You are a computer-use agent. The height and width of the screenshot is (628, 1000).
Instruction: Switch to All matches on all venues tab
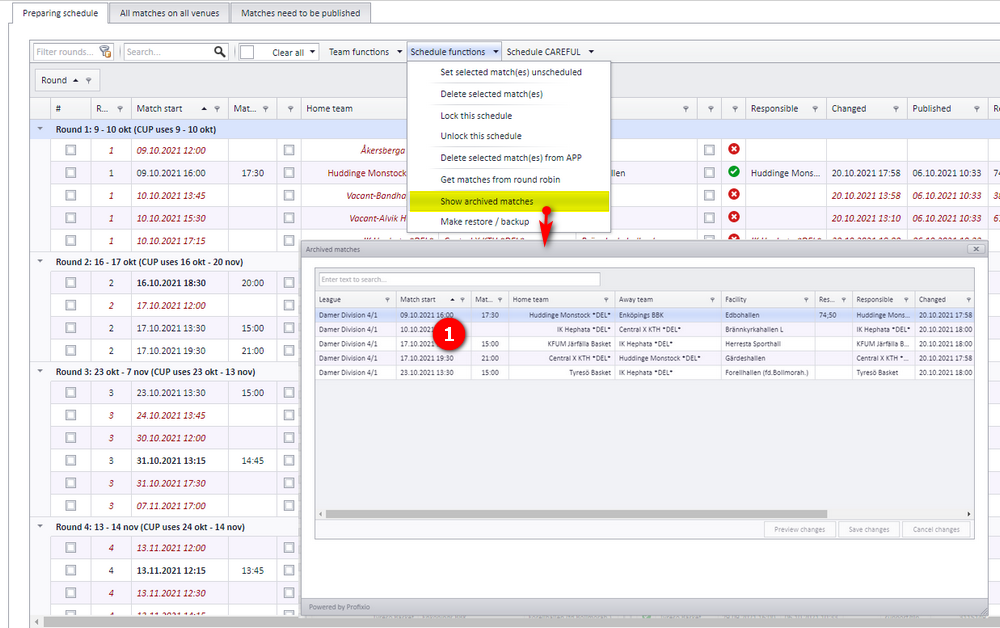click(170, 13)
